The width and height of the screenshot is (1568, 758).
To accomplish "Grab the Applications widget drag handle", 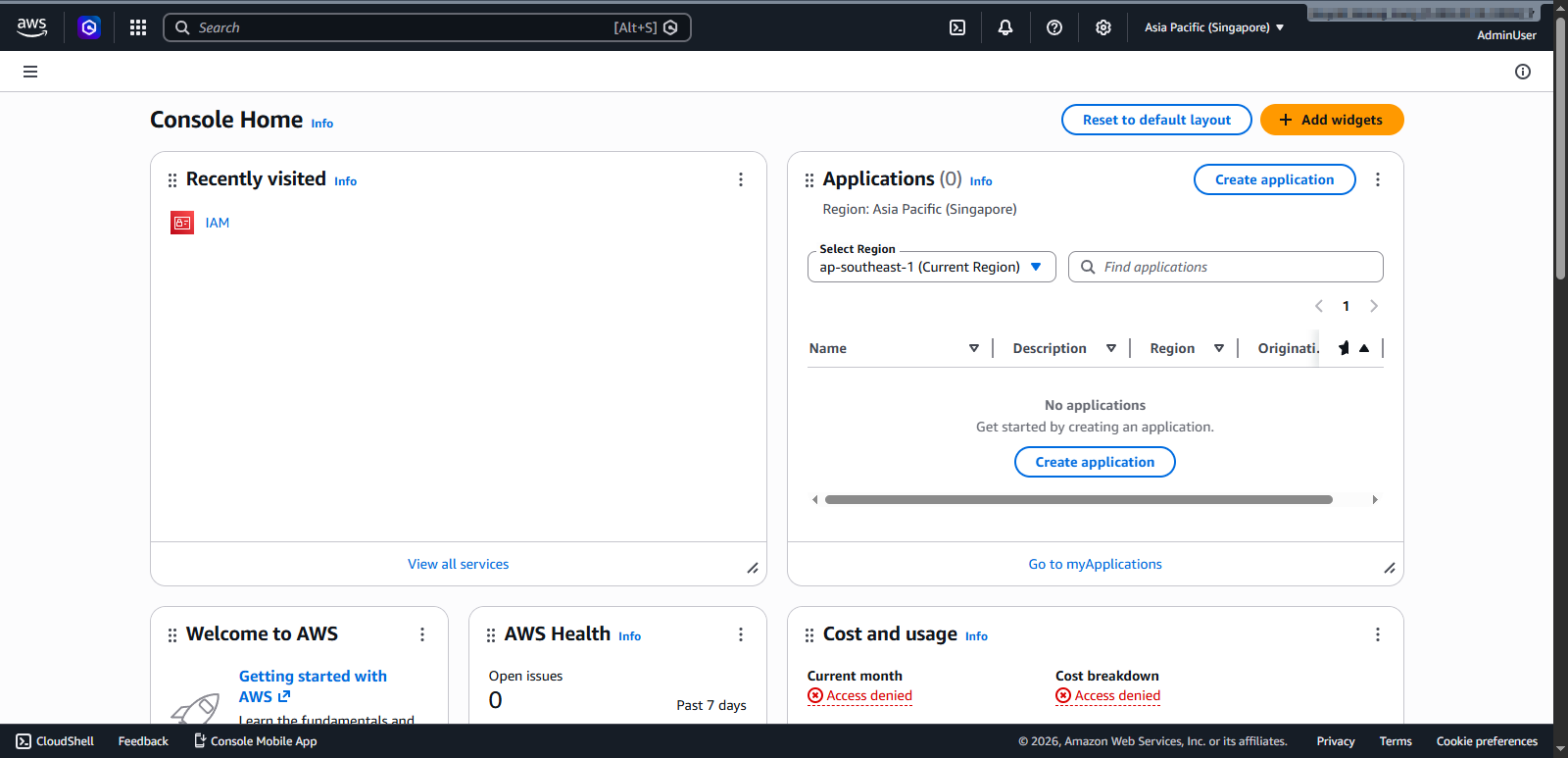I will coord(809,180).
